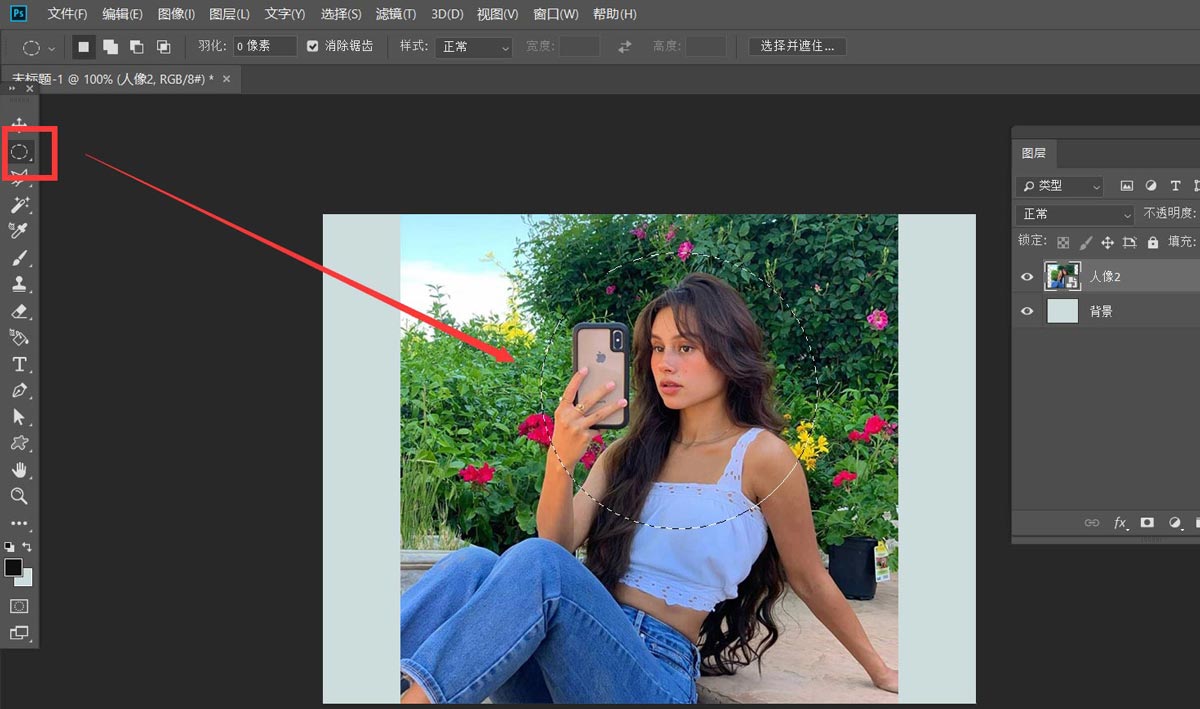The height and width of the screenshot is (709, 1200).
Task: Select the Zoom tool
Action: coord(19,496)
